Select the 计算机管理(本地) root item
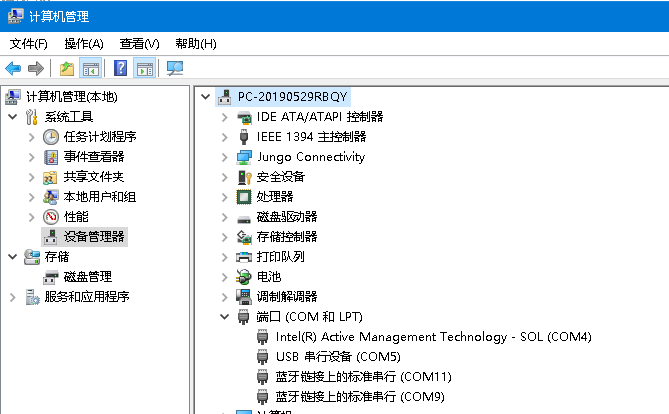 72,97
